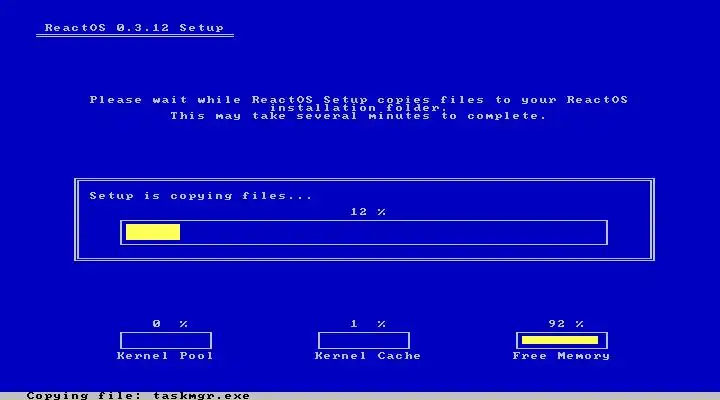Click the 'Please wait while ReactOS Setup' message

359,104
